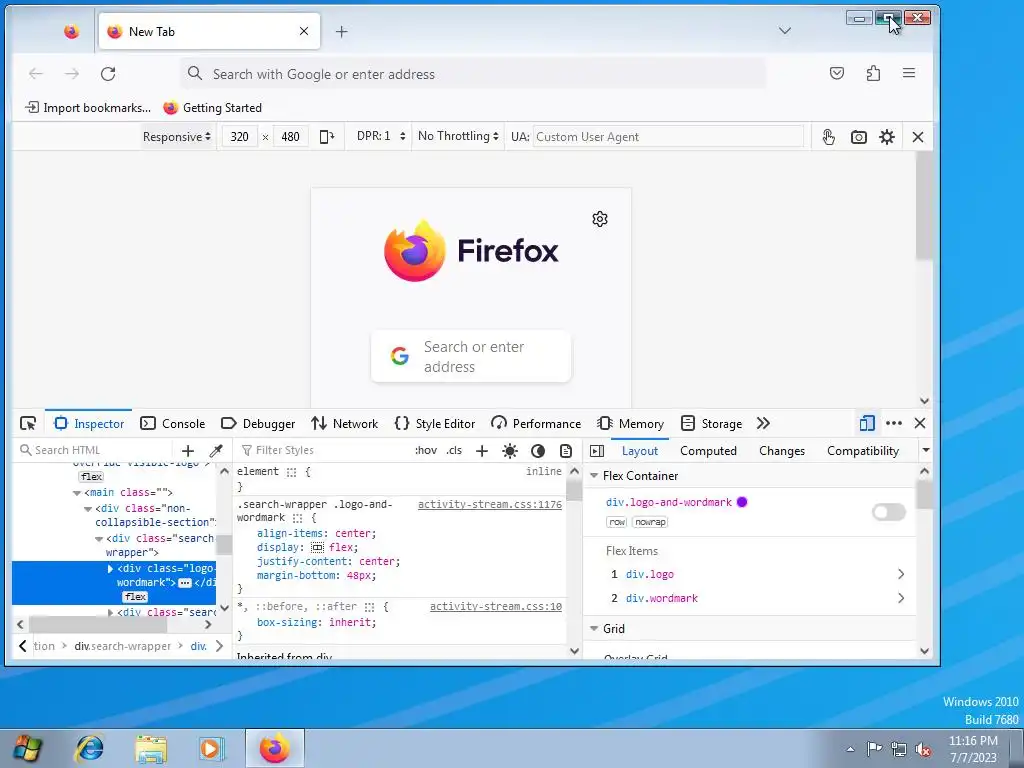Pick flexbox overlay color swatch
This screenshot has width=1024, height=768.
(742, 502)
